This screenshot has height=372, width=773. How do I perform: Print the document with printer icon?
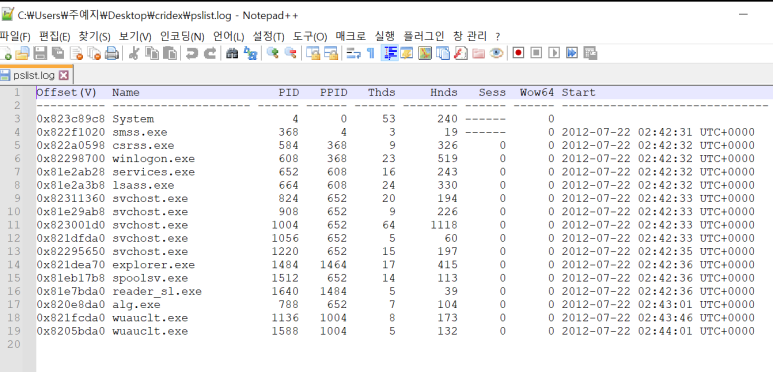[112, 53]
